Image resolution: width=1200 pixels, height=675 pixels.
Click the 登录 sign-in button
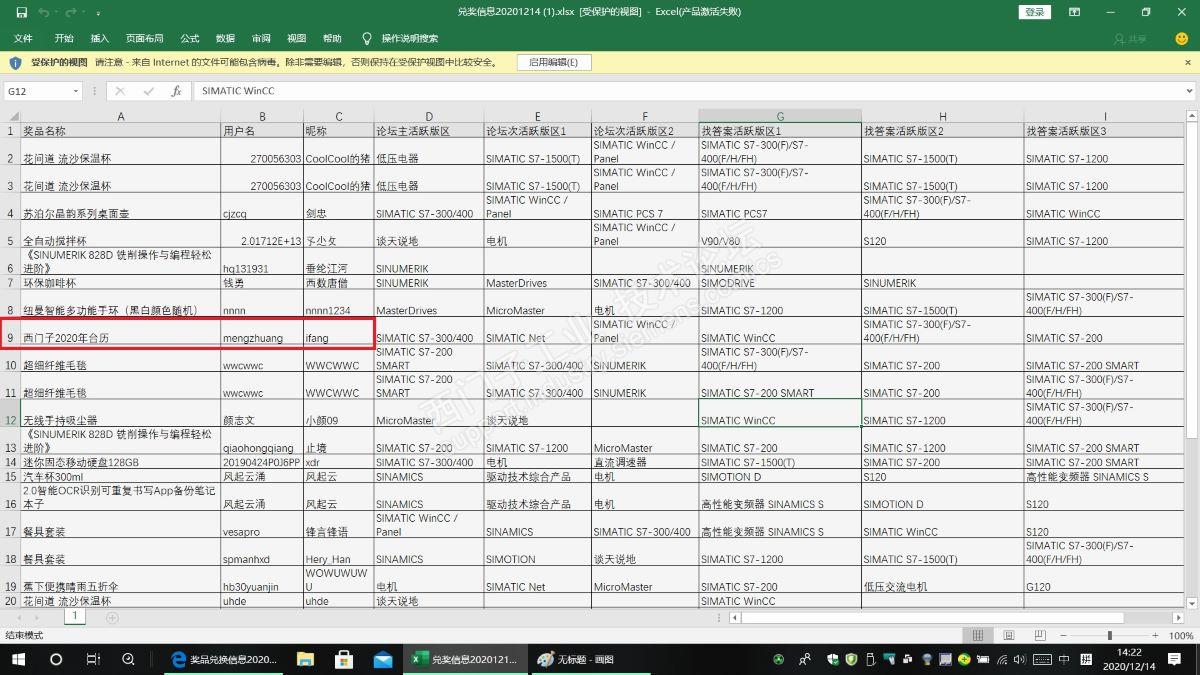point(1034,12)
